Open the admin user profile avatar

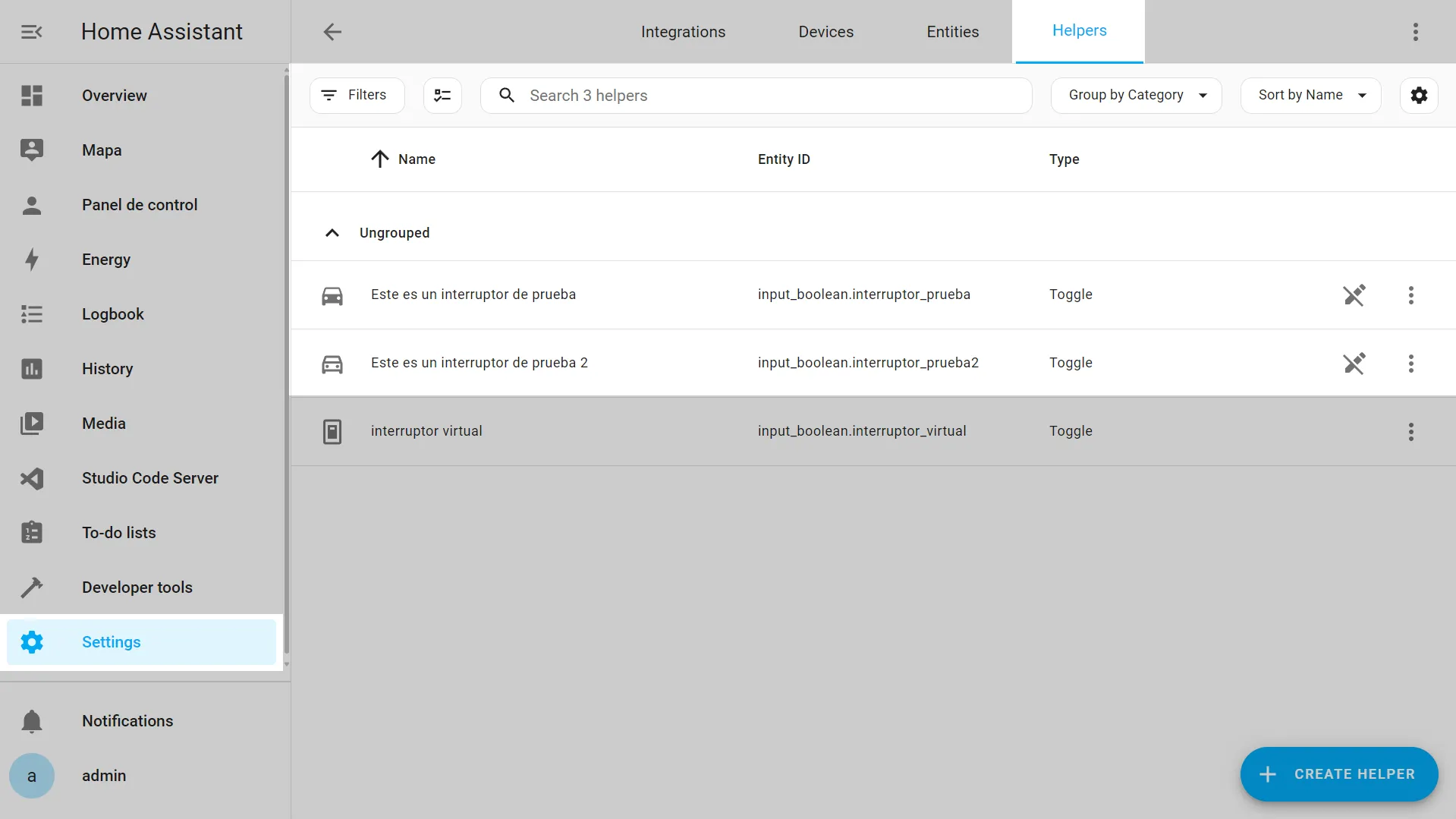[32, 776]
